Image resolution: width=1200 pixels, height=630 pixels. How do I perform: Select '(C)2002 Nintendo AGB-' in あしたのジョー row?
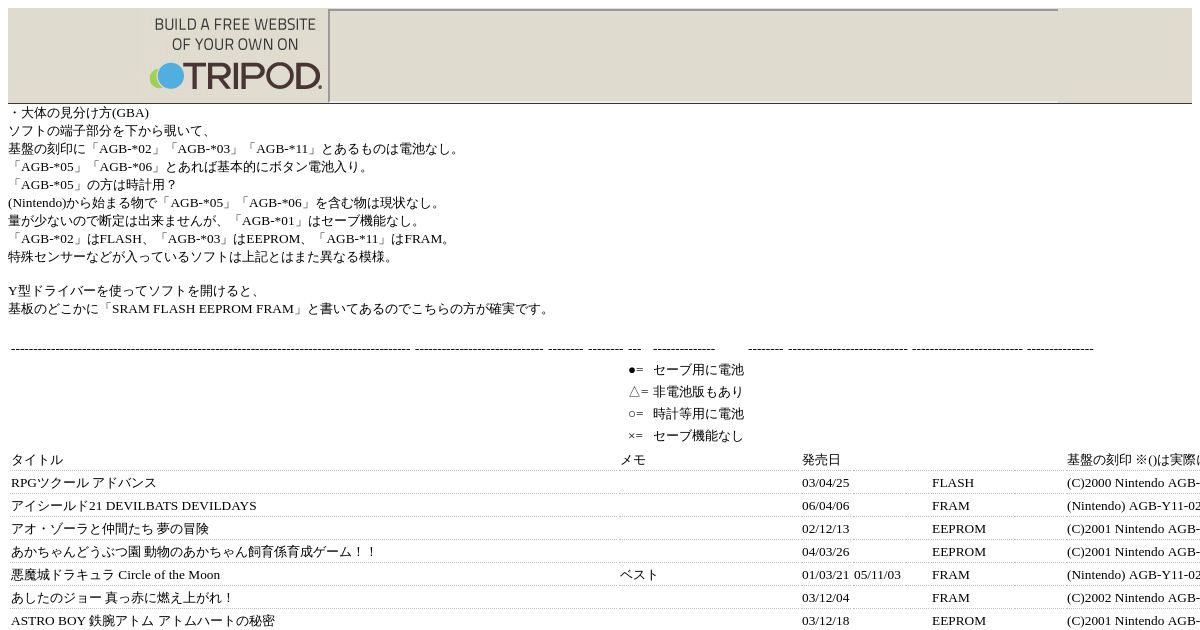point(1133,598)
